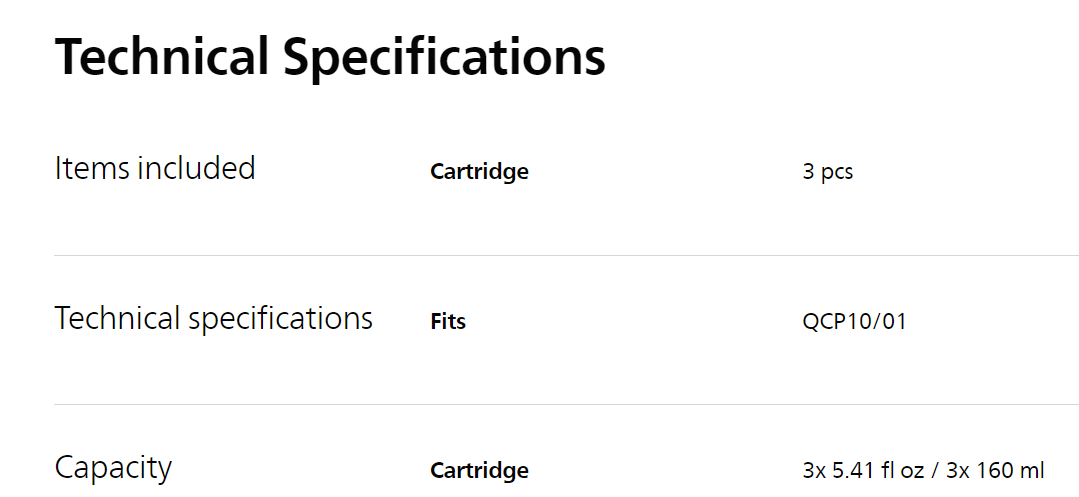This screenshot has width=1079, height=497.
Task: Click the word Specifications in main heading
Action: pos(444,57)
